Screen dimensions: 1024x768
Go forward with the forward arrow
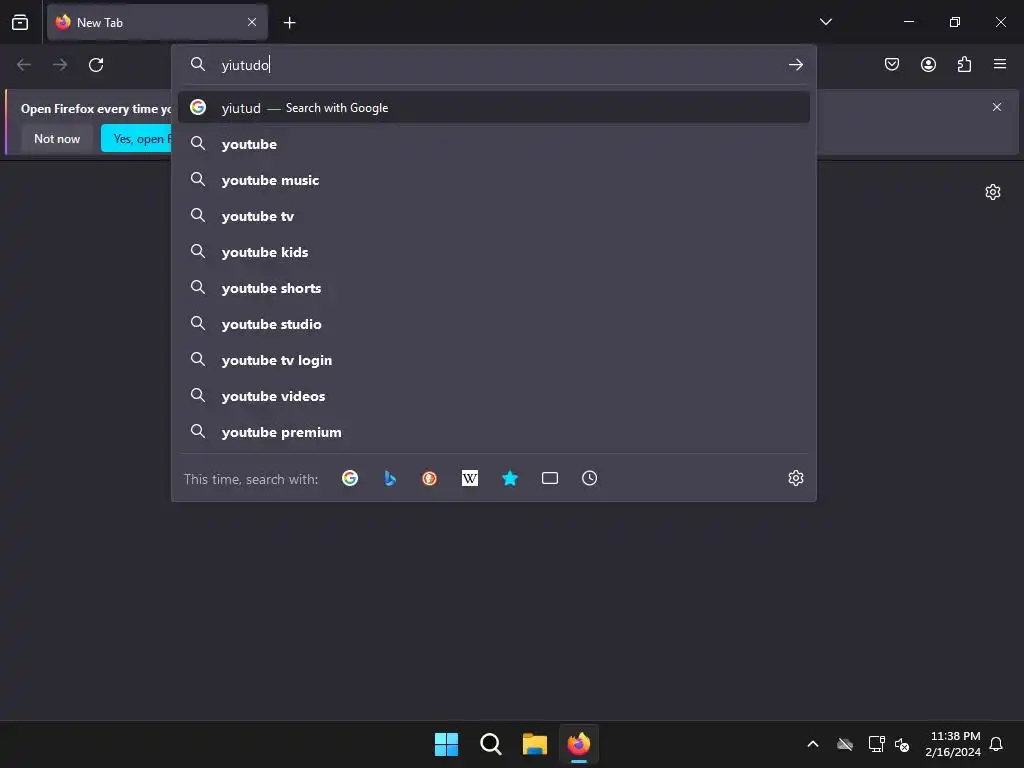tap(60, 65)
